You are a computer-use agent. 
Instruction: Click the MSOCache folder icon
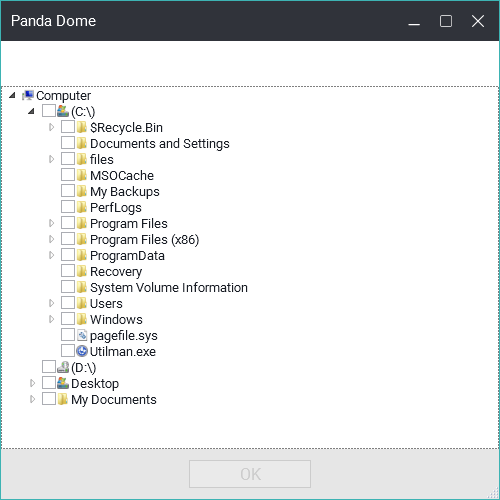[x=82, y=175]
